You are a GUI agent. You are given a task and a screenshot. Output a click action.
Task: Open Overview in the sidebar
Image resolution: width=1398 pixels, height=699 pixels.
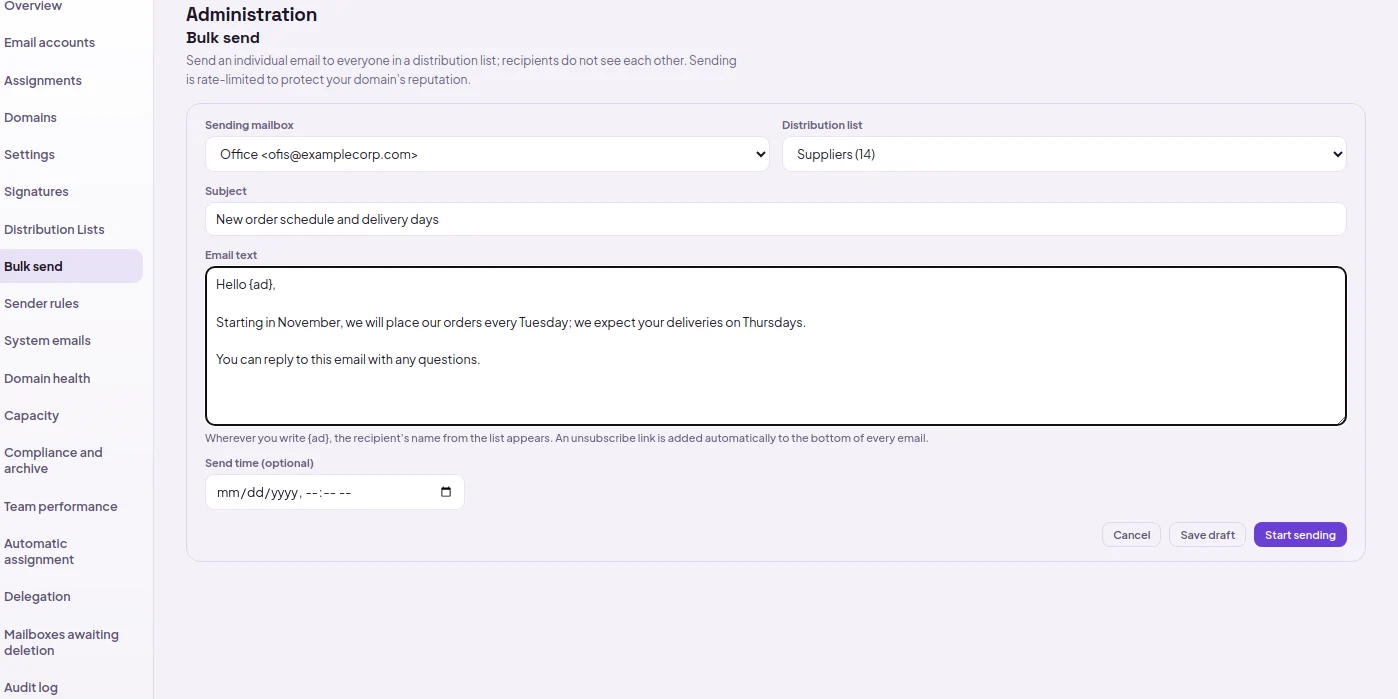point(33,6)
